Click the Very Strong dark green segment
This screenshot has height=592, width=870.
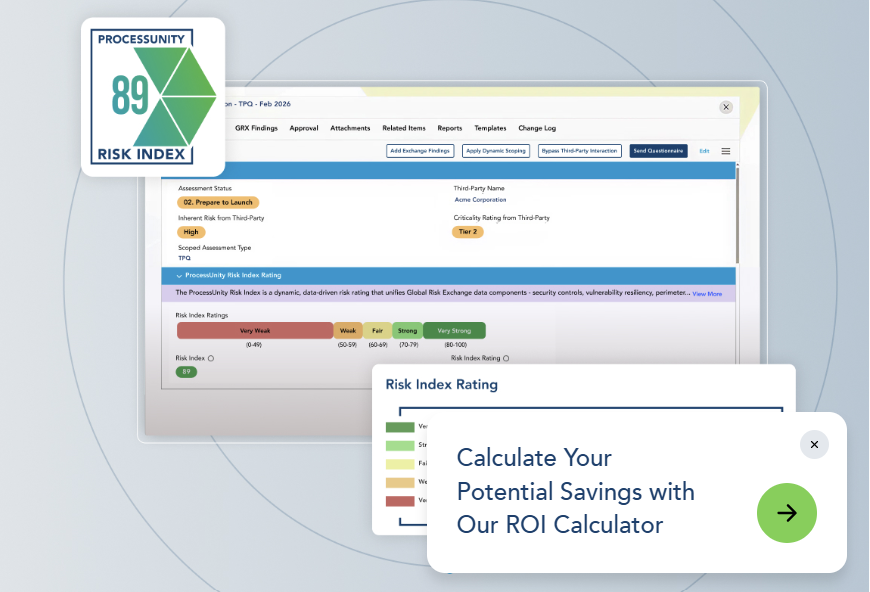[454, 331]
